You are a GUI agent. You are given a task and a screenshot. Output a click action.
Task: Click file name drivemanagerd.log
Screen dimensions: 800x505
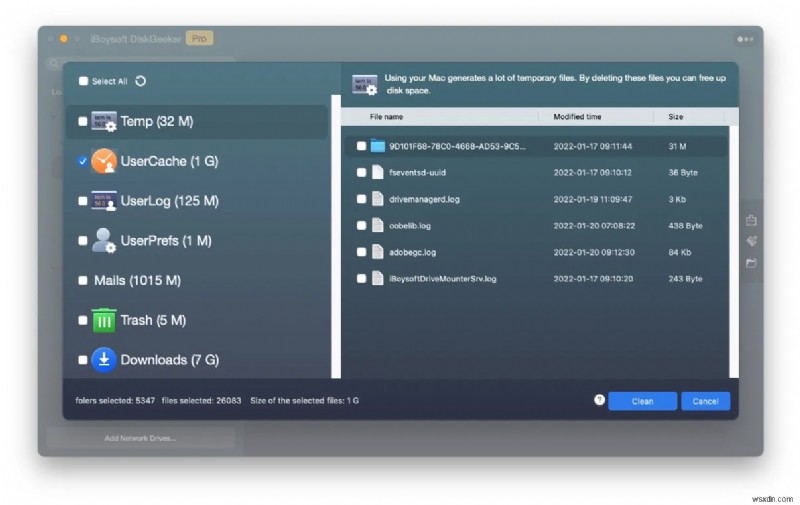(424, 199)
